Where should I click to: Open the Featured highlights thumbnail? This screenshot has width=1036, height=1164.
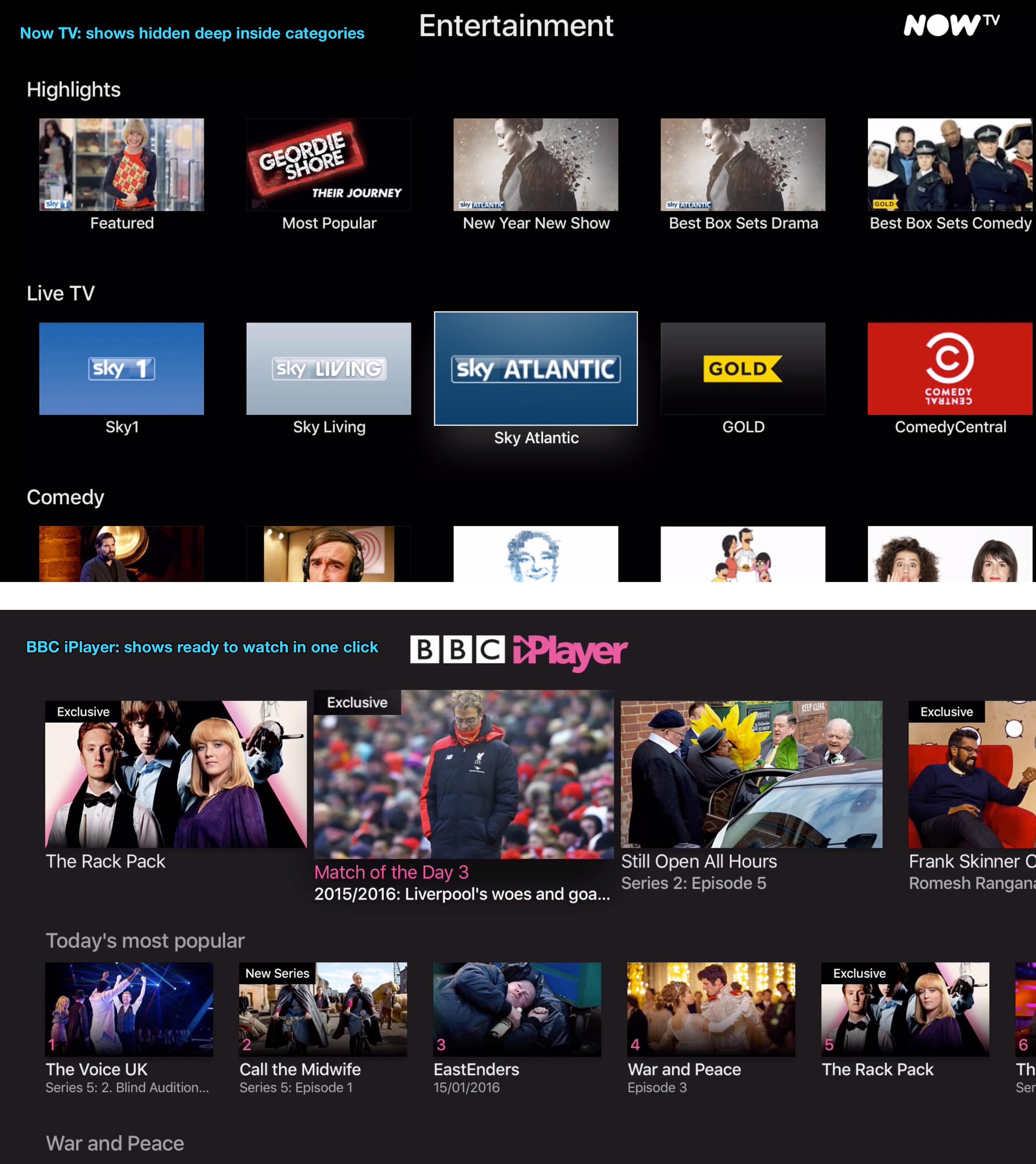pos(121,165)
